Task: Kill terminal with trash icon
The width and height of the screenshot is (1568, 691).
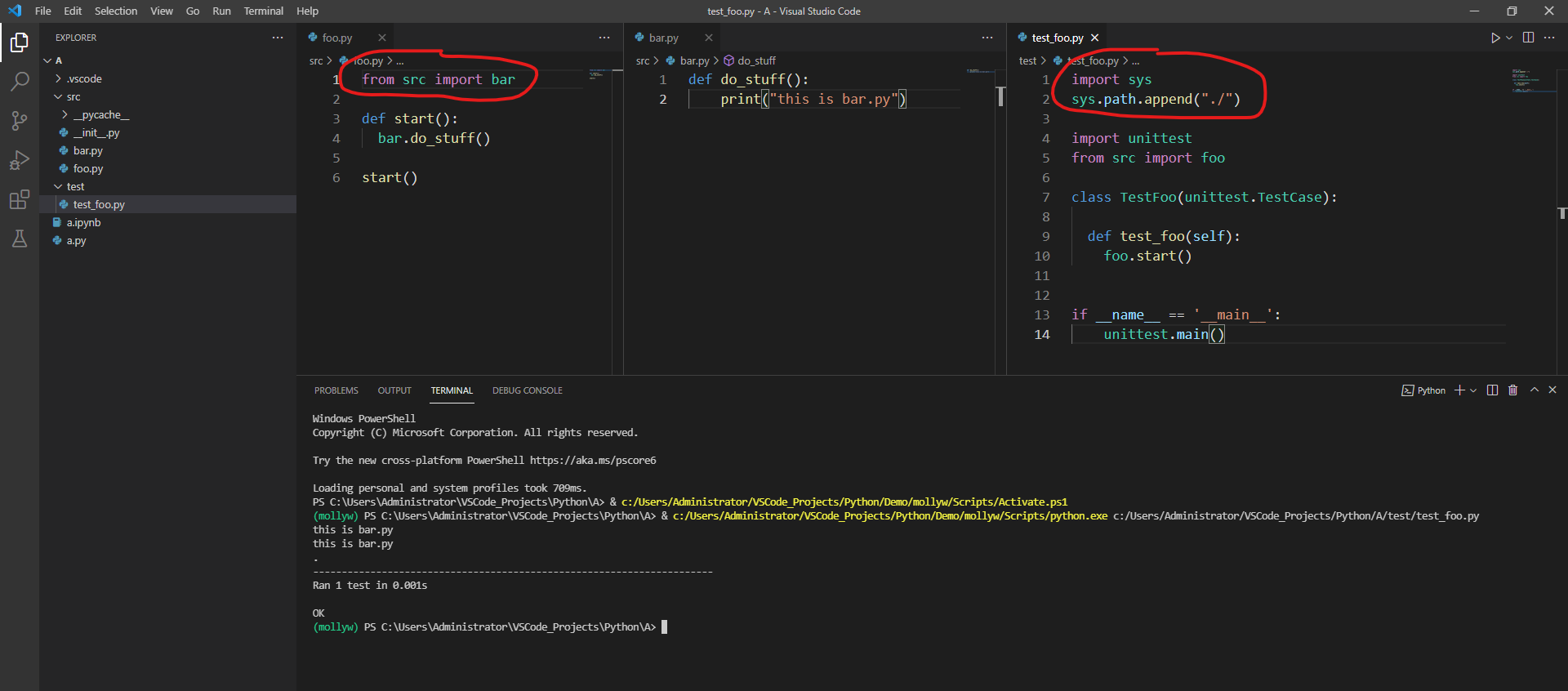Action: 1512,390
